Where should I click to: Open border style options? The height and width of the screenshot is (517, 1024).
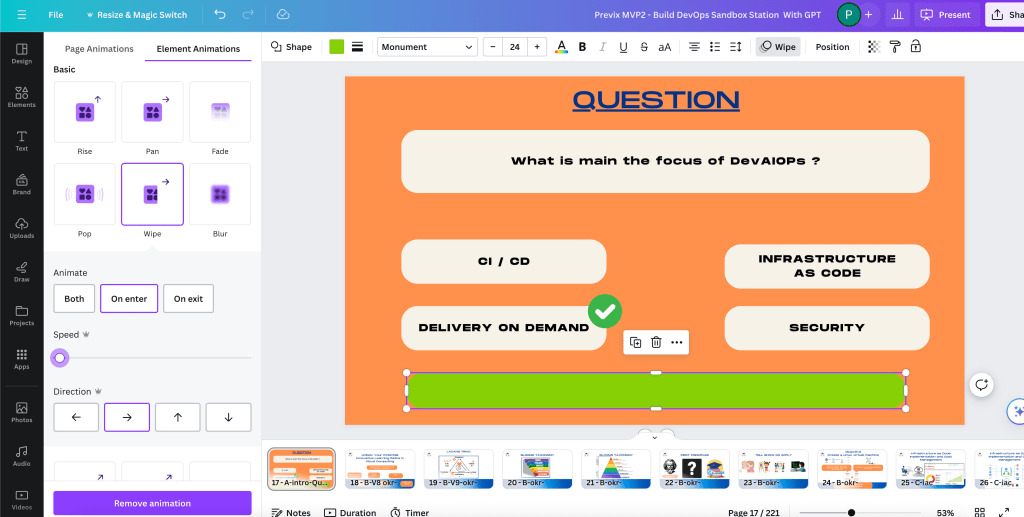(357, 46)
